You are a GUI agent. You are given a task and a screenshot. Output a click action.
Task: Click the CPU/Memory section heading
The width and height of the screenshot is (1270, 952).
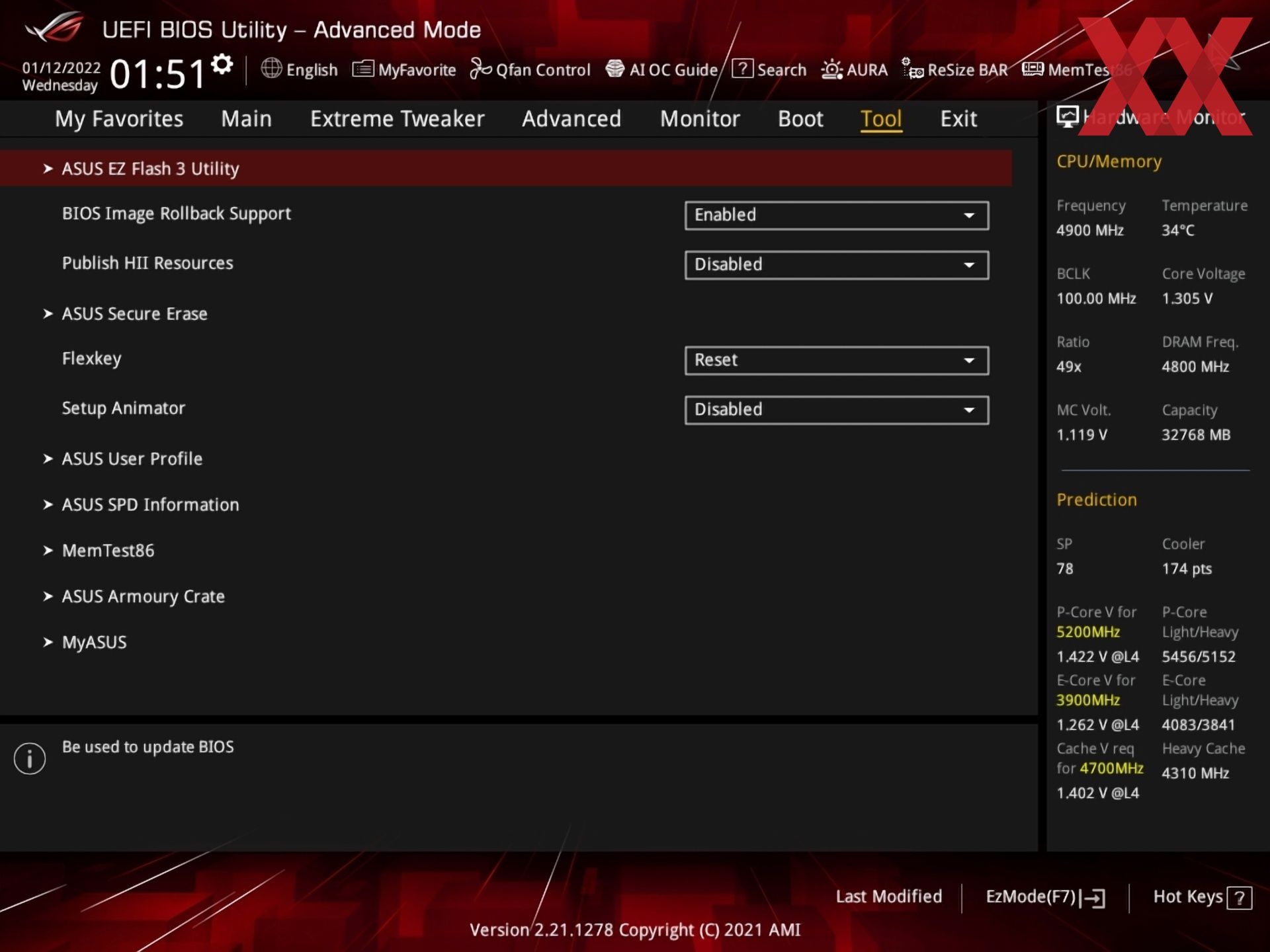click(x=1109, y=162)
